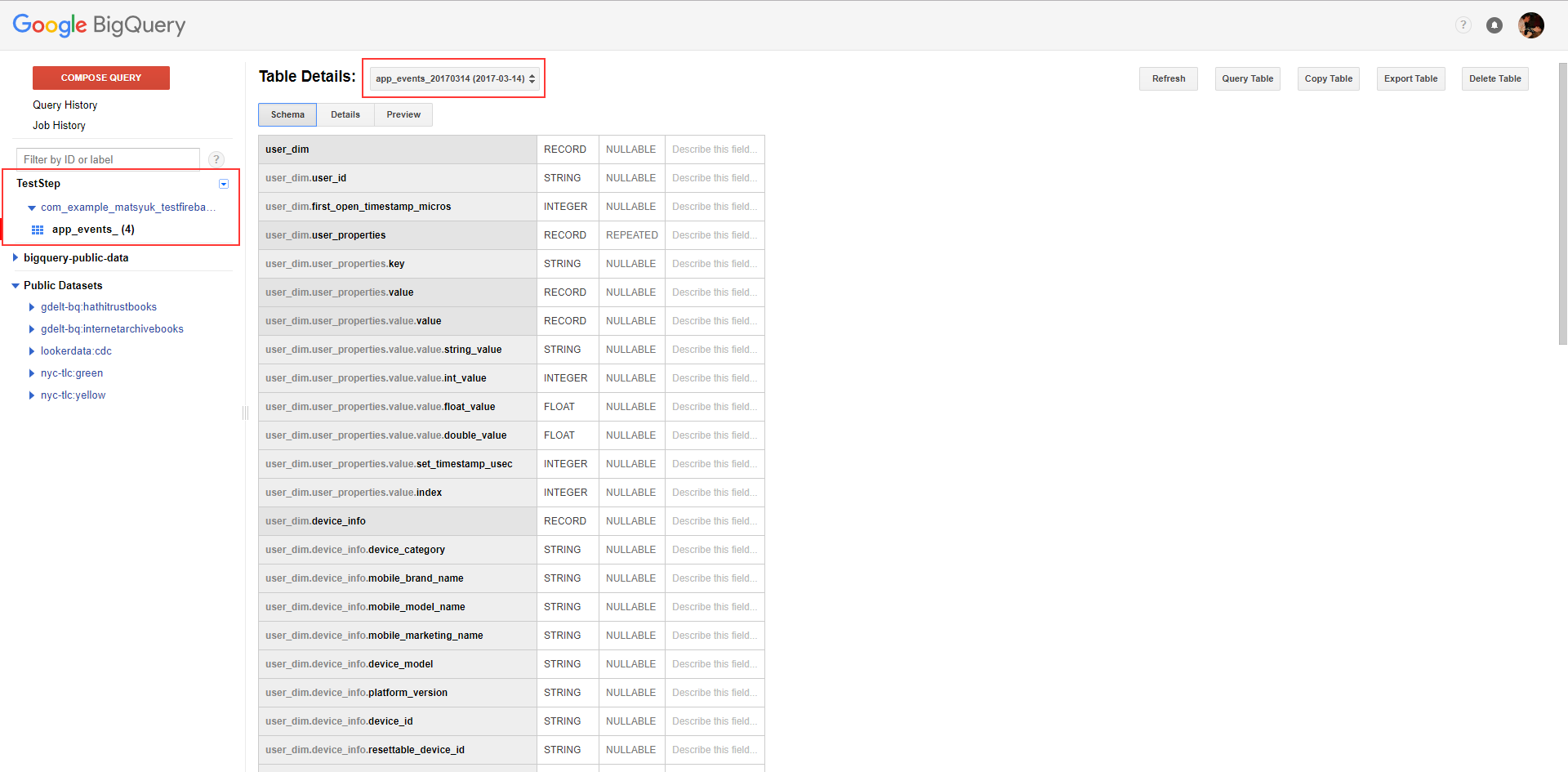
Task: Switch to the Preview tab
Action: coord(403,114)
